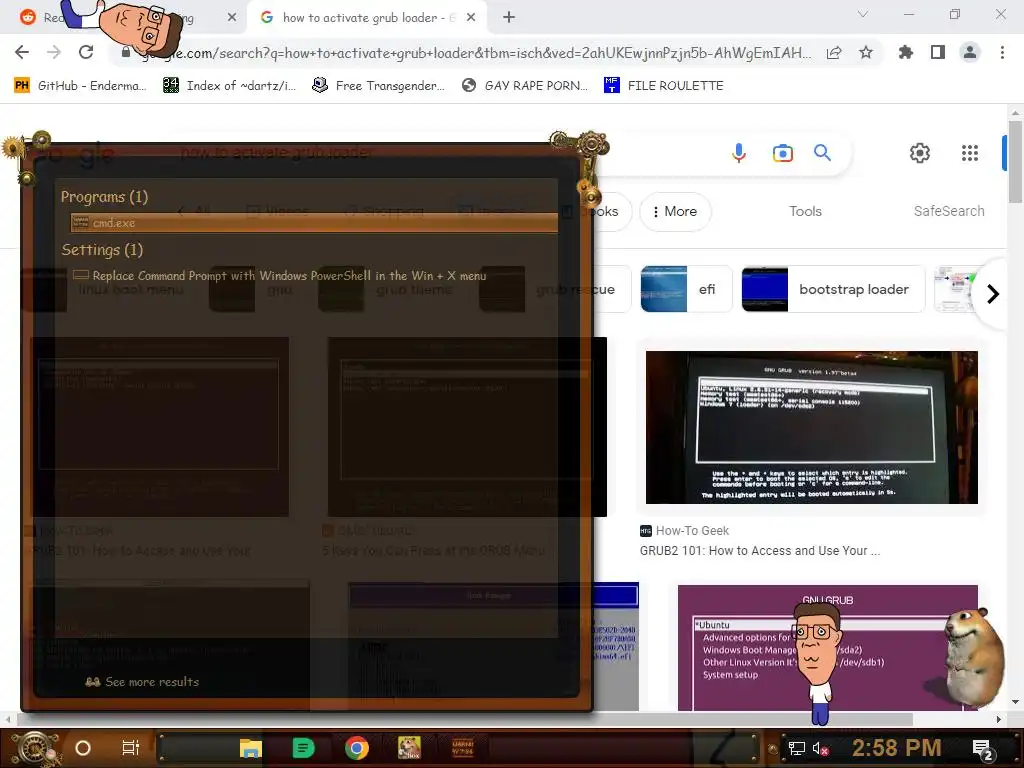
Task: Open the dog picture app on taskbar
Action: coord(409,748)
